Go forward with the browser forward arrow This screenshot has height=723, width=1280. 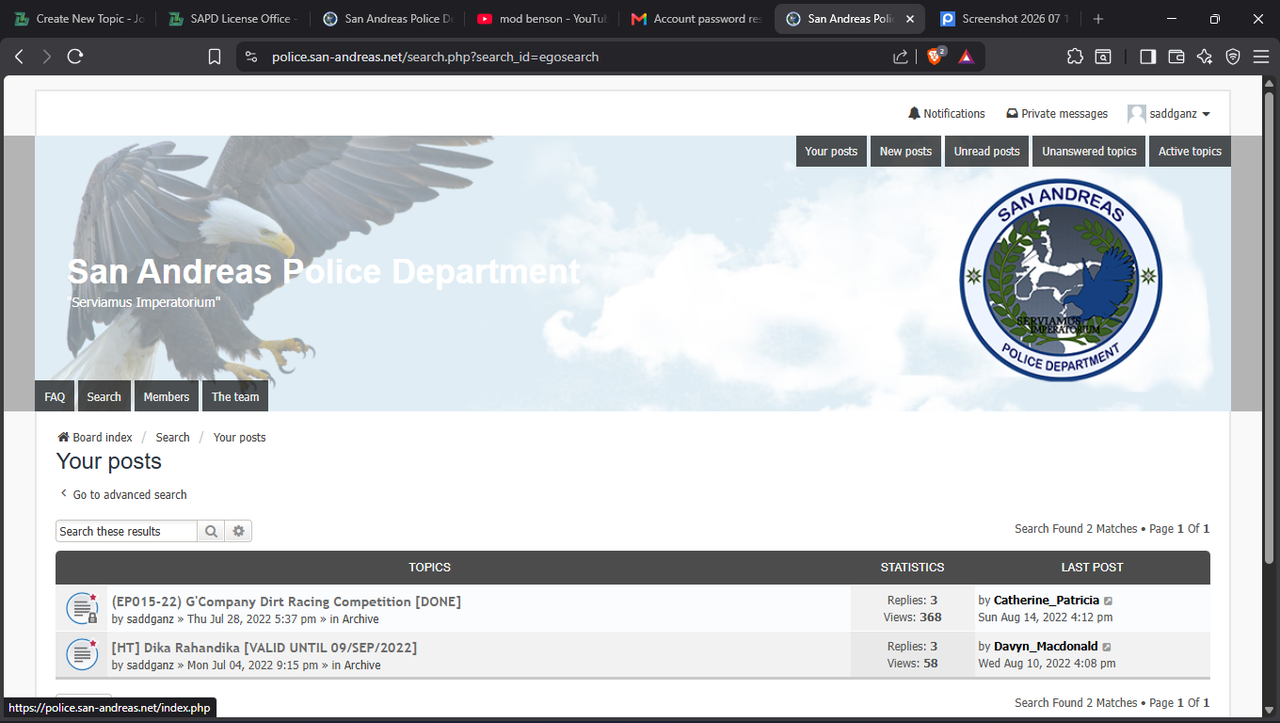click(47, 57)
